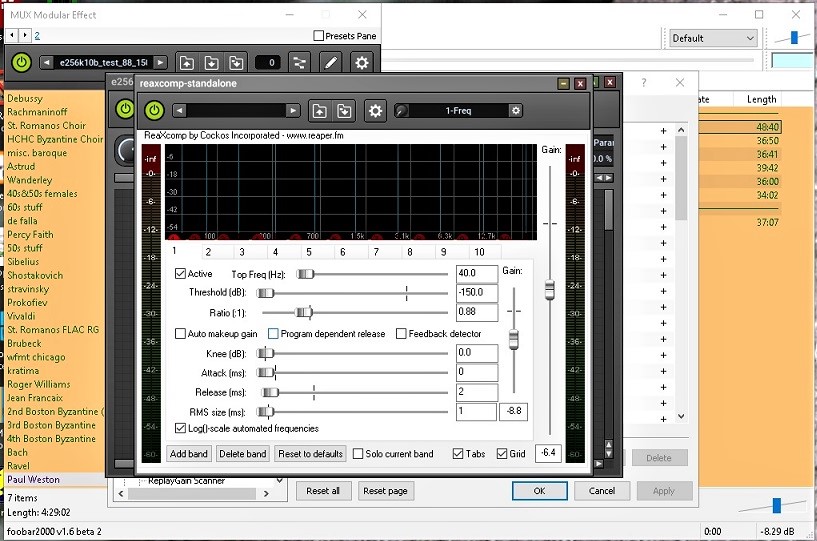This screenshot has width=817, height=541.
Task: Enable Program dependent release
Action: (x=273, y=334)
